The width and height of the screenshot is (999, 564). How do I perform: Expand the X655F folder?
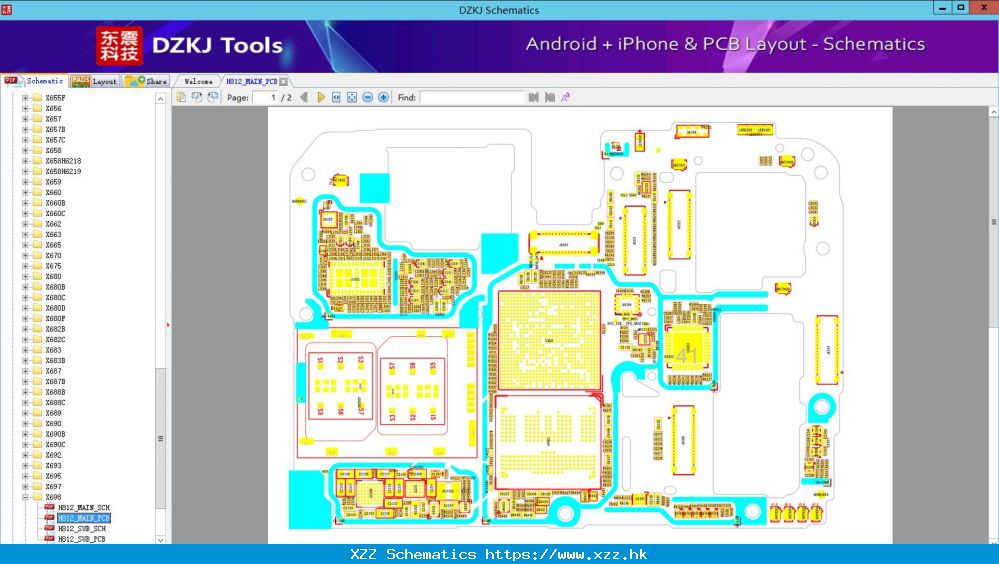(x=25, y=98)
